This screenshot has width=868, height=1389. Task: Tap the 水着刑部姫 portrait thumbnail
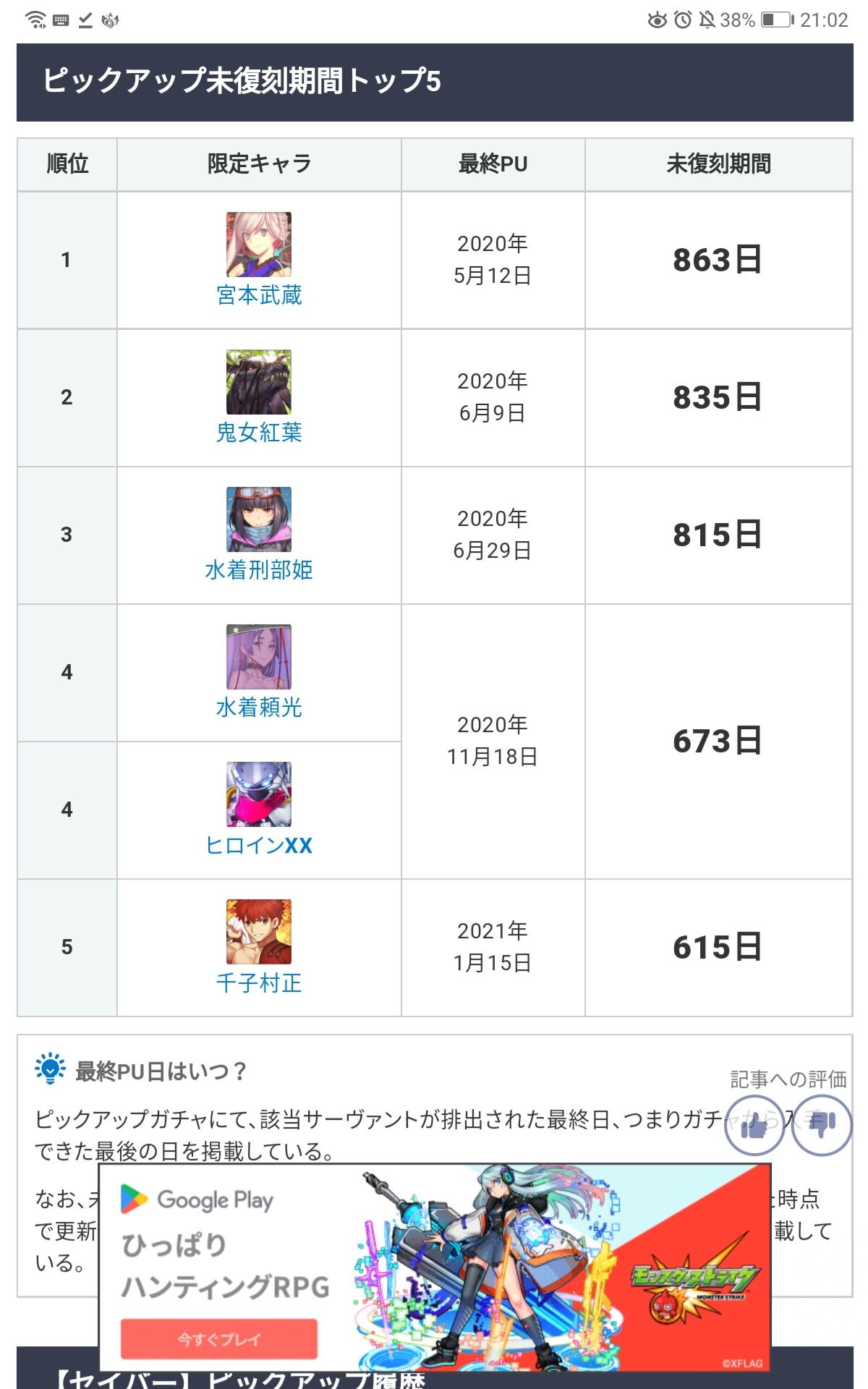[x=259, y=519]
